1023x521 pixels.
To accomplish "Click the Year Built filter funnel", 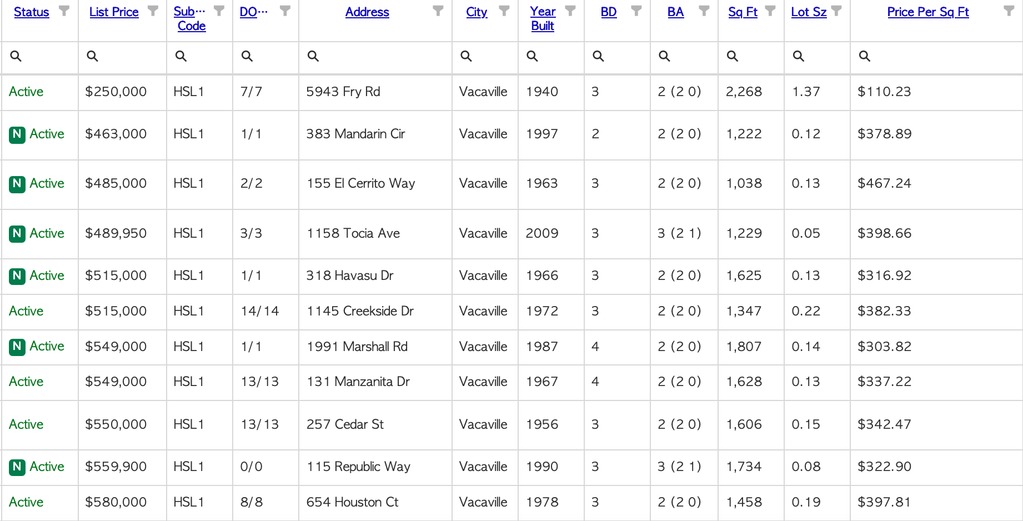I will (x=570, y=10).
